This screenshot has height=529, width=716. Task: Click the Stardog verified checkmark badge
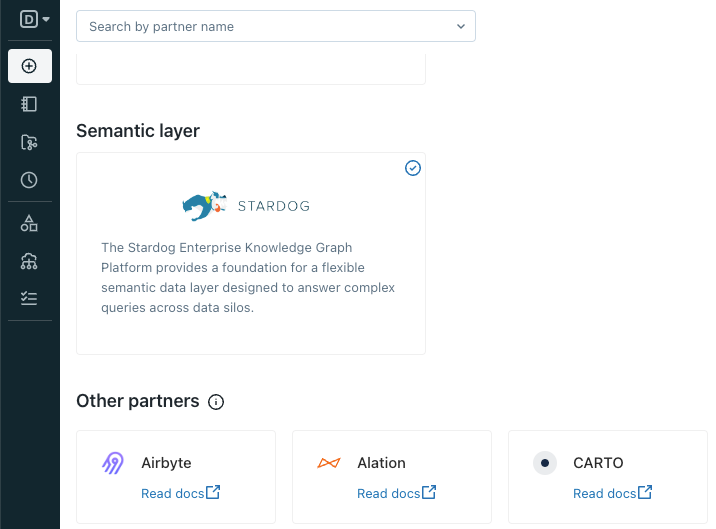413,168
